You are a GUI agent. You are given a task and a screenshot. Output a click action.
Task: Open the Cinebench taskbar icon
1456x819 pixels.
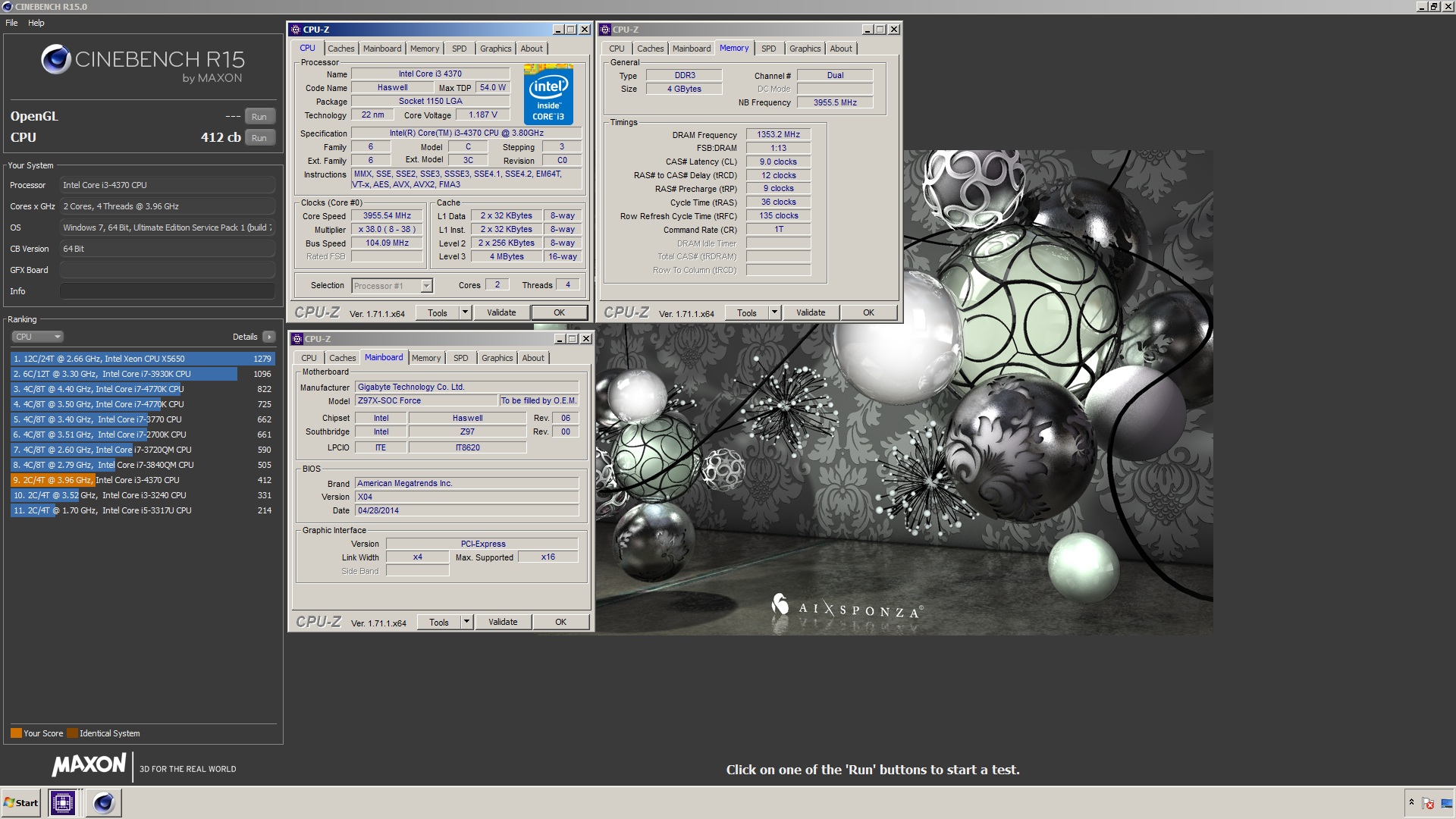coord(103,802)
